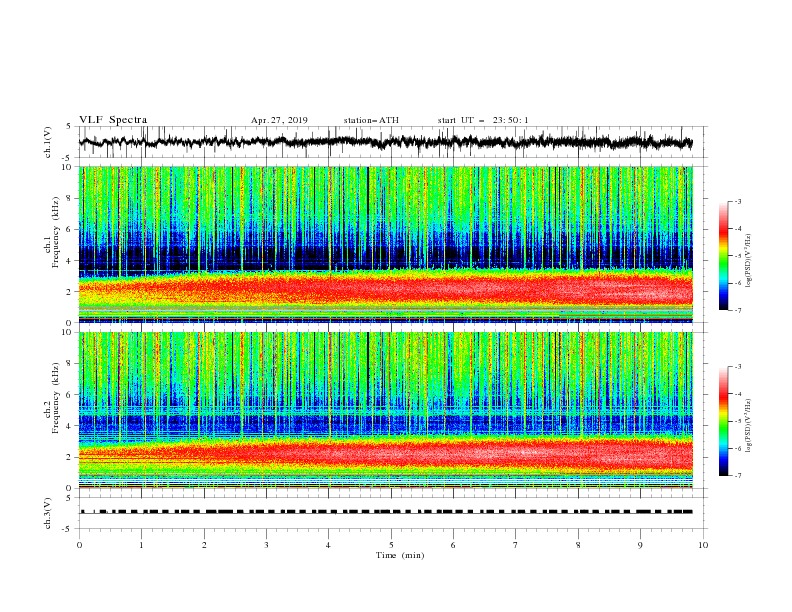Click the log(PSD) label beside the ch.2 colorbar
792x612 pixels.
tap(749, 426)
